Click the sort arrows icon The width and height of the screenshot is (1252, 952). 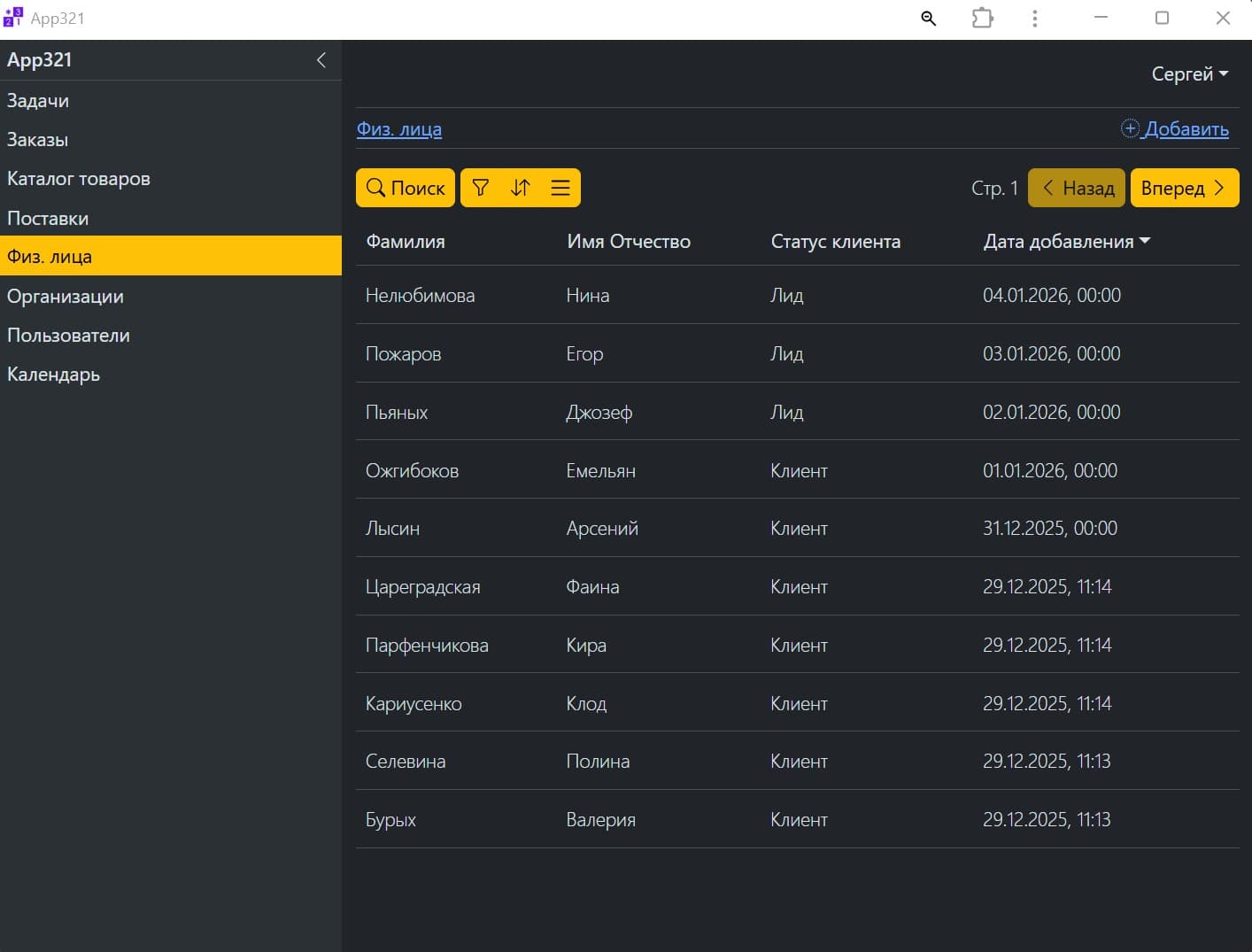point(521,188)
